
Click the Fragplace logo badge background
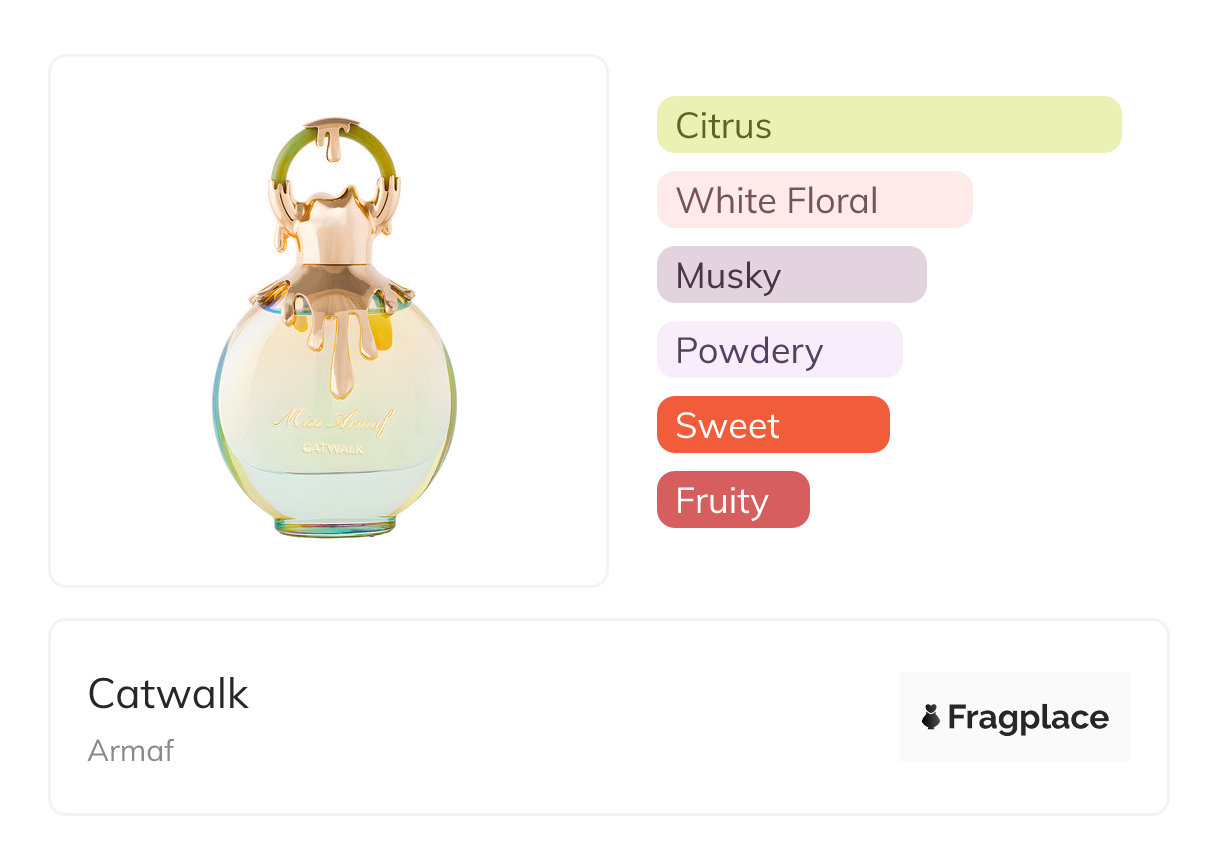point(1015,688)
